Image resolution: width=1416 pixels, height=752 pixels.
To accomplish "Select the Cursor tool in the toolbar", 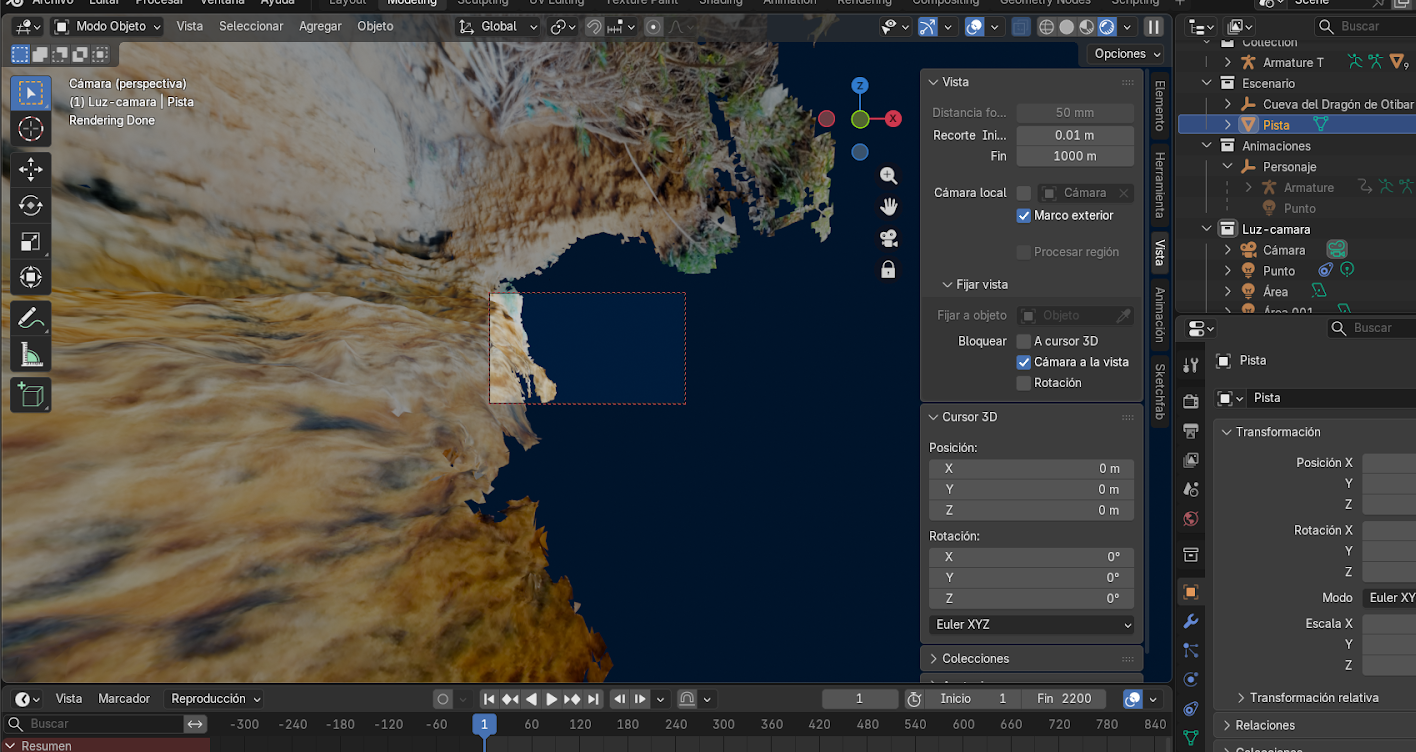I will coord(31,129).
